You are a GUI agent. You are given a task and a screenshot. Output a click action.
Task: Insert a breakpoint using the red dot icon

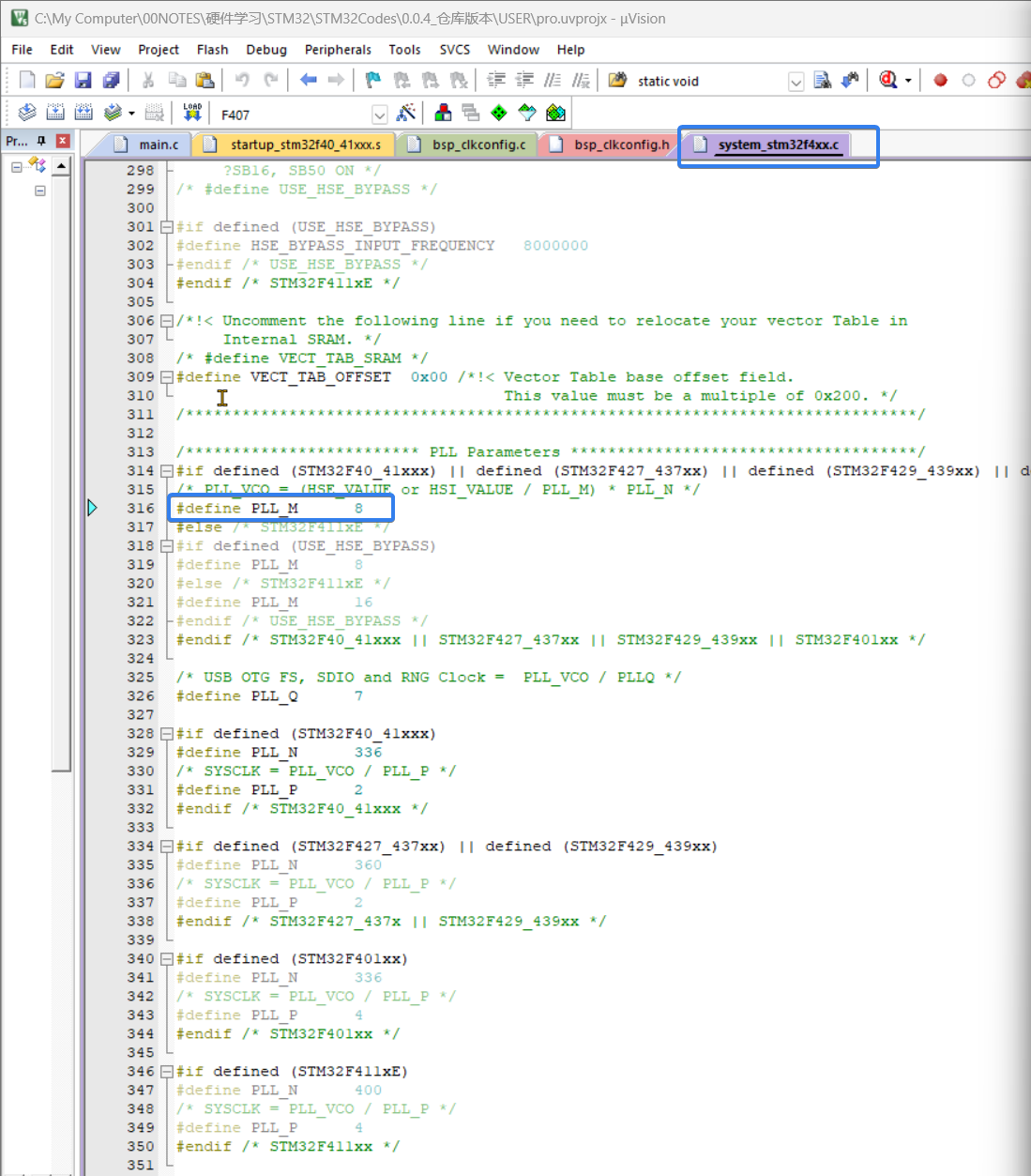[940, 81]
